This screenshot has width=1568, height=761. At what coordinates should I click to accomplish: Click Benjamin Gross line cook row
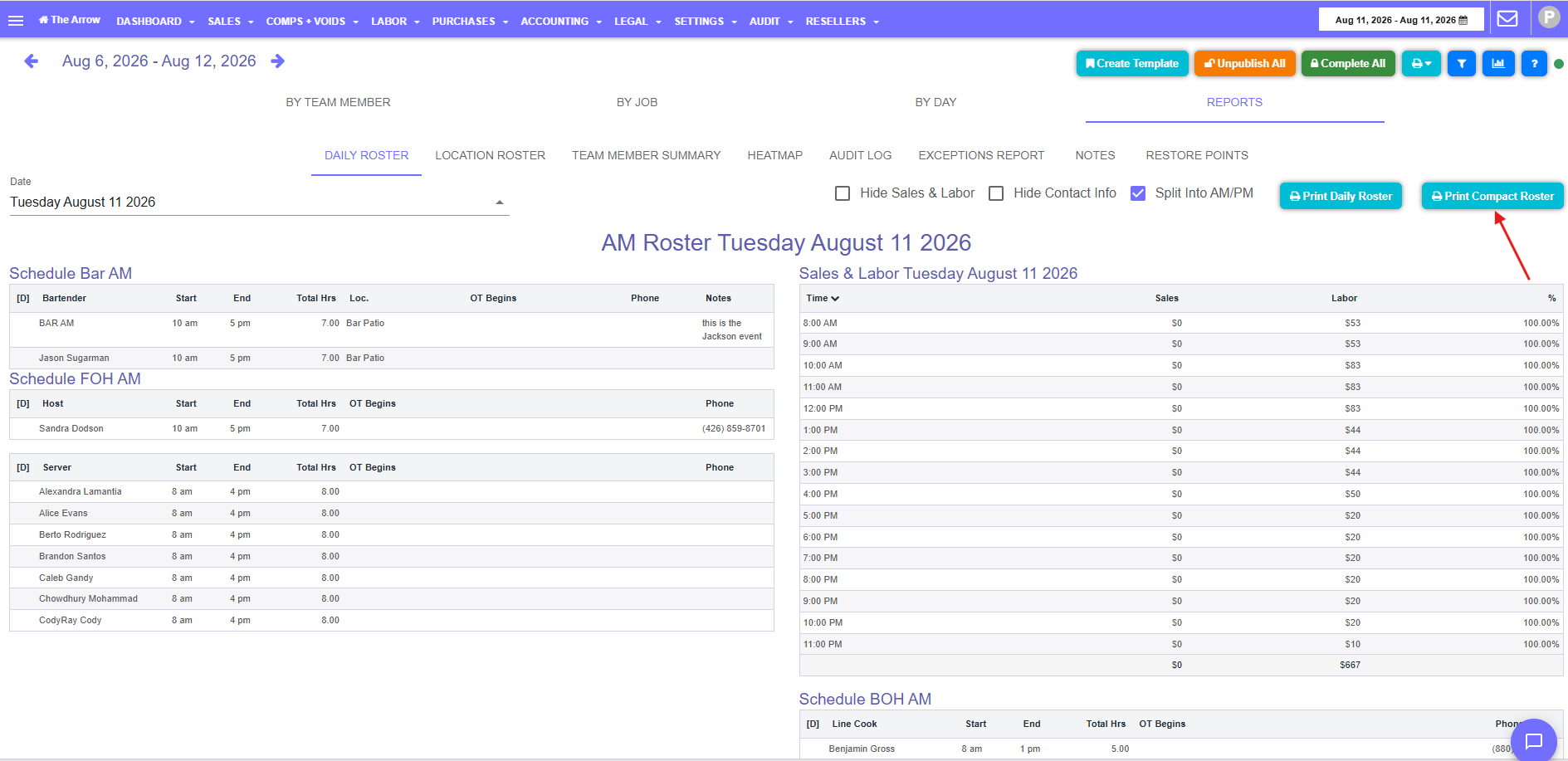[1181, 749]
